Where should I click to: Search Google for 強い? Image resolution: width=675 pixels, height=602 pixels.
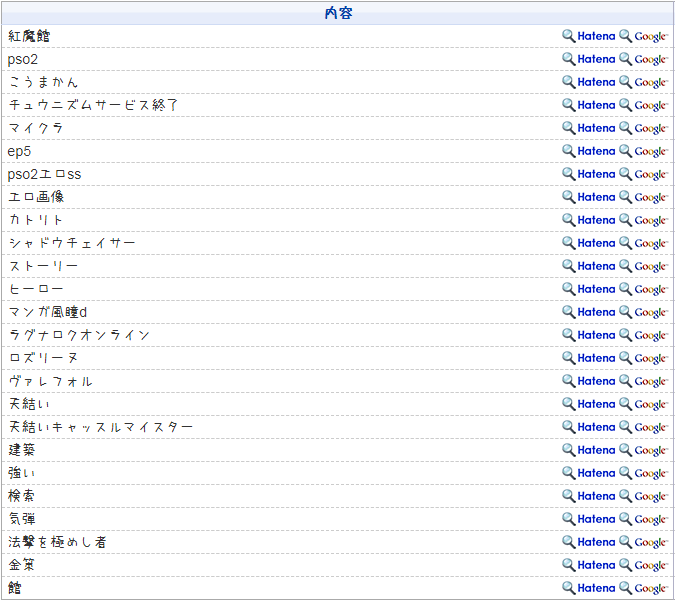tap(643, 473)
